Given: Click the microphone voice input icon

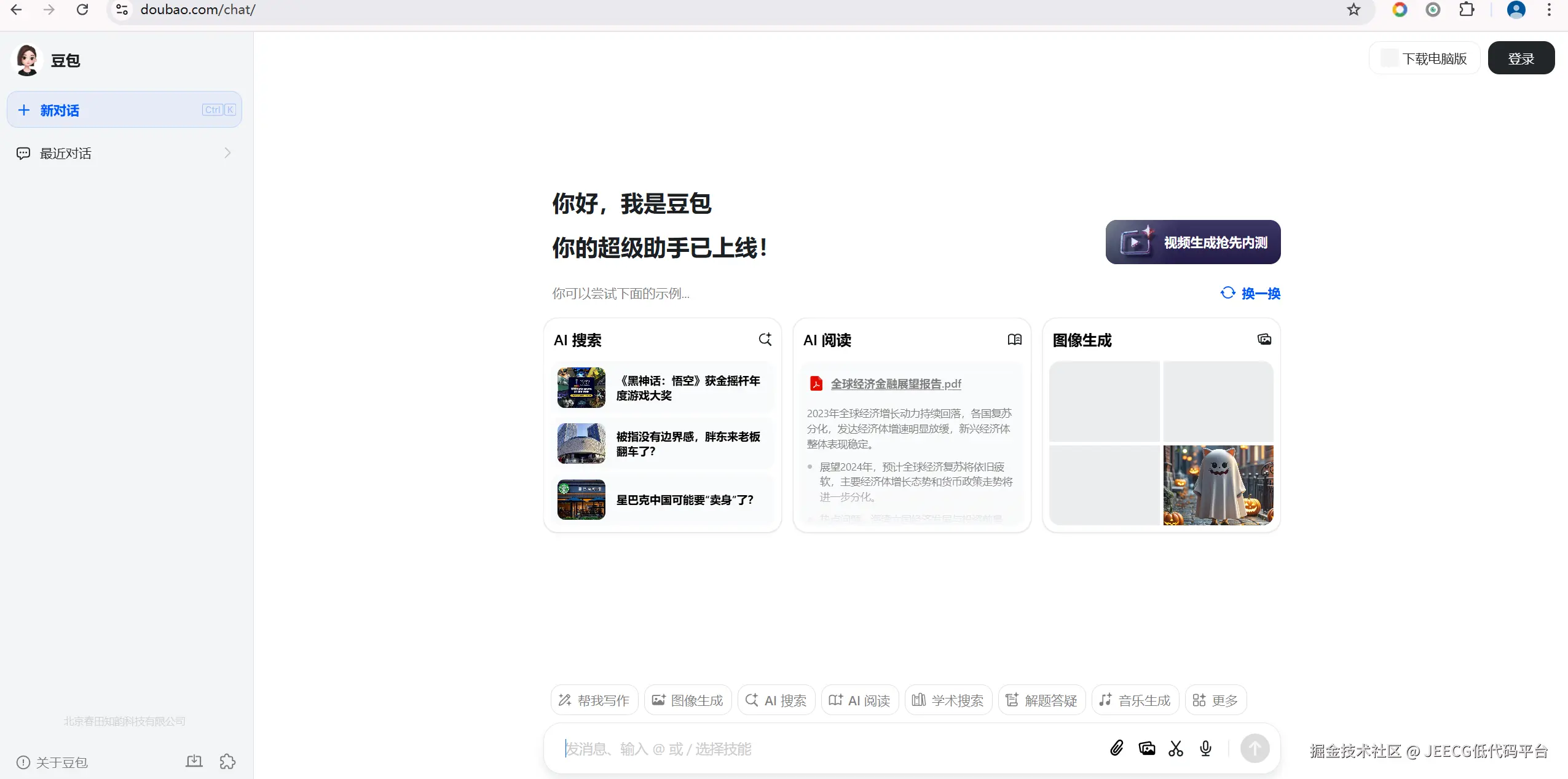Looking at the screenshot, I should tap(1205, 748).
